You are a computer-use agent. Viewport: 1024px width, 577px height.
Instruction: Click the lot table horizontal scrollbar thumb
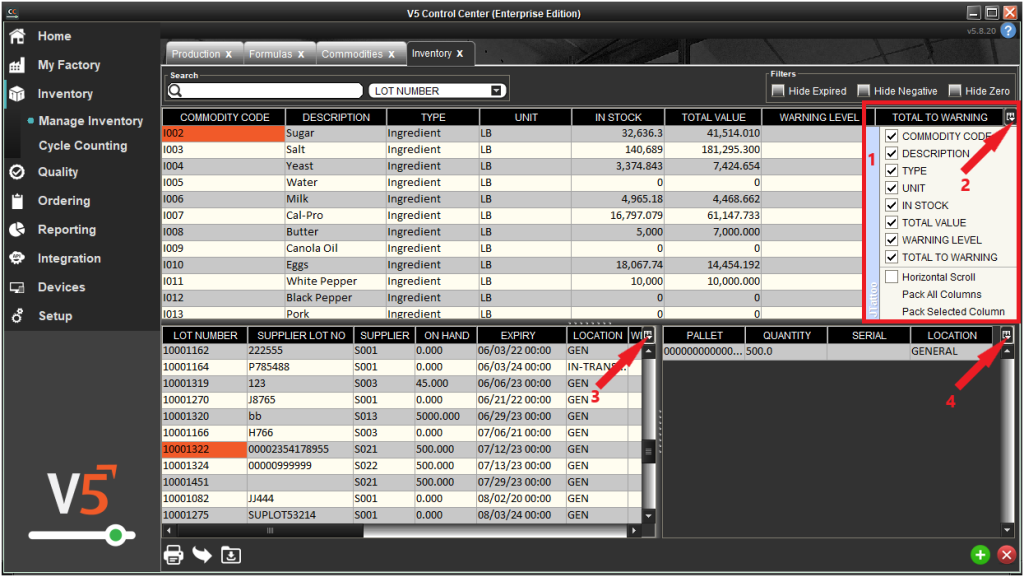pos(269,531)
